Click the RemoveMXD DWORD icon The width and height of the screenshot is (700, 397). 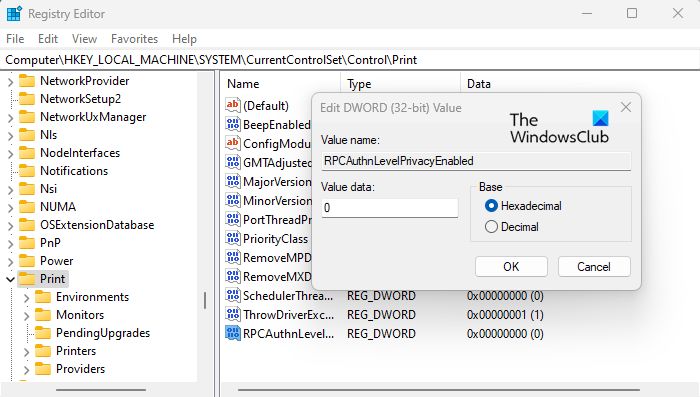pos(233,276)
